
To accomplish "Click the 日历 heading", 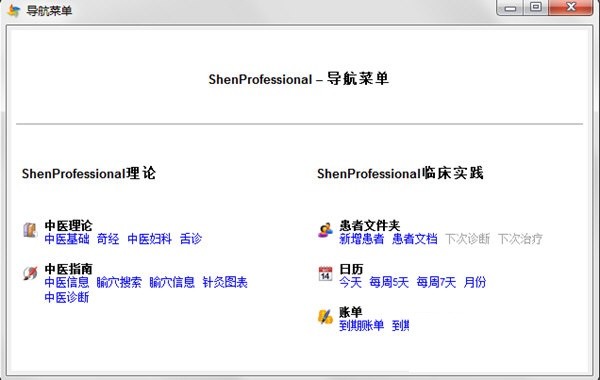I will (351, 269).
